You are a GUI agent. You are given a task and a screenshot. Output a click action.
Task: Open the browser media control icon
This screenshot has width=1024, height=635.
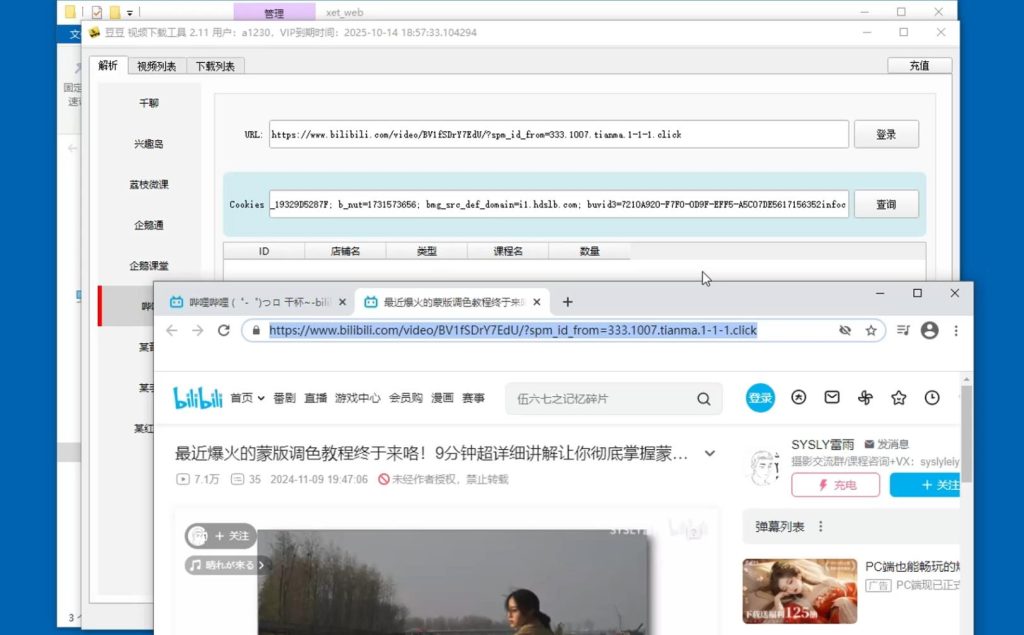point(903,331)
